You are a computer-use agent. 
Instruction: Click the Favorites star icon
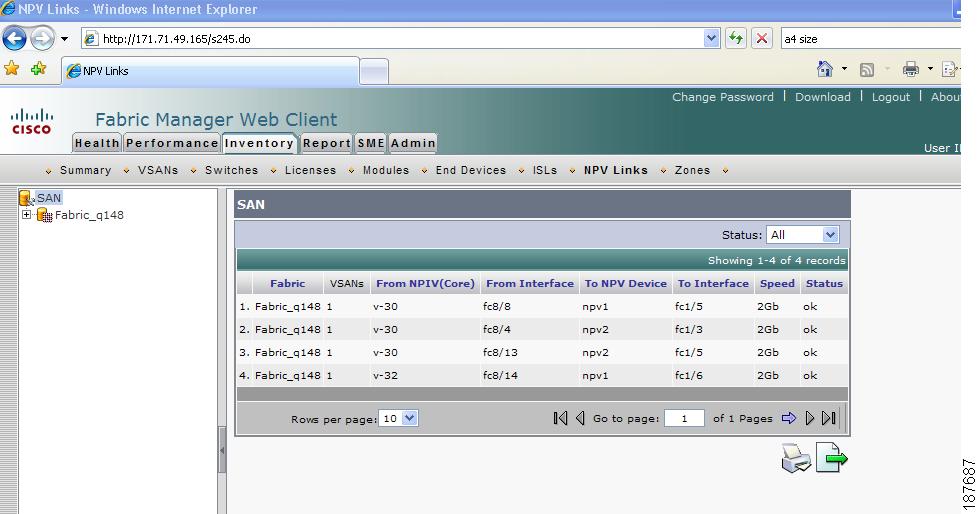pos(11,69)
